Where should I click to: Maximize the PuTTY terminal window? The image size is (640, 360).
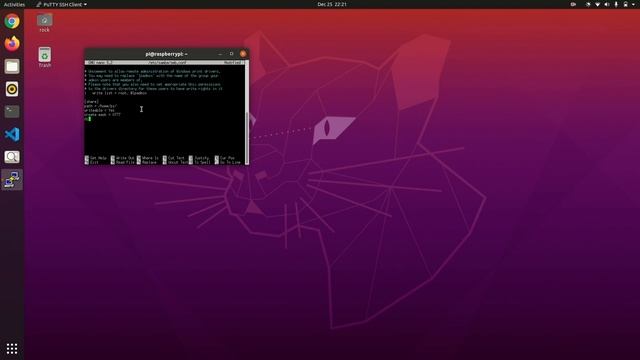231,54
